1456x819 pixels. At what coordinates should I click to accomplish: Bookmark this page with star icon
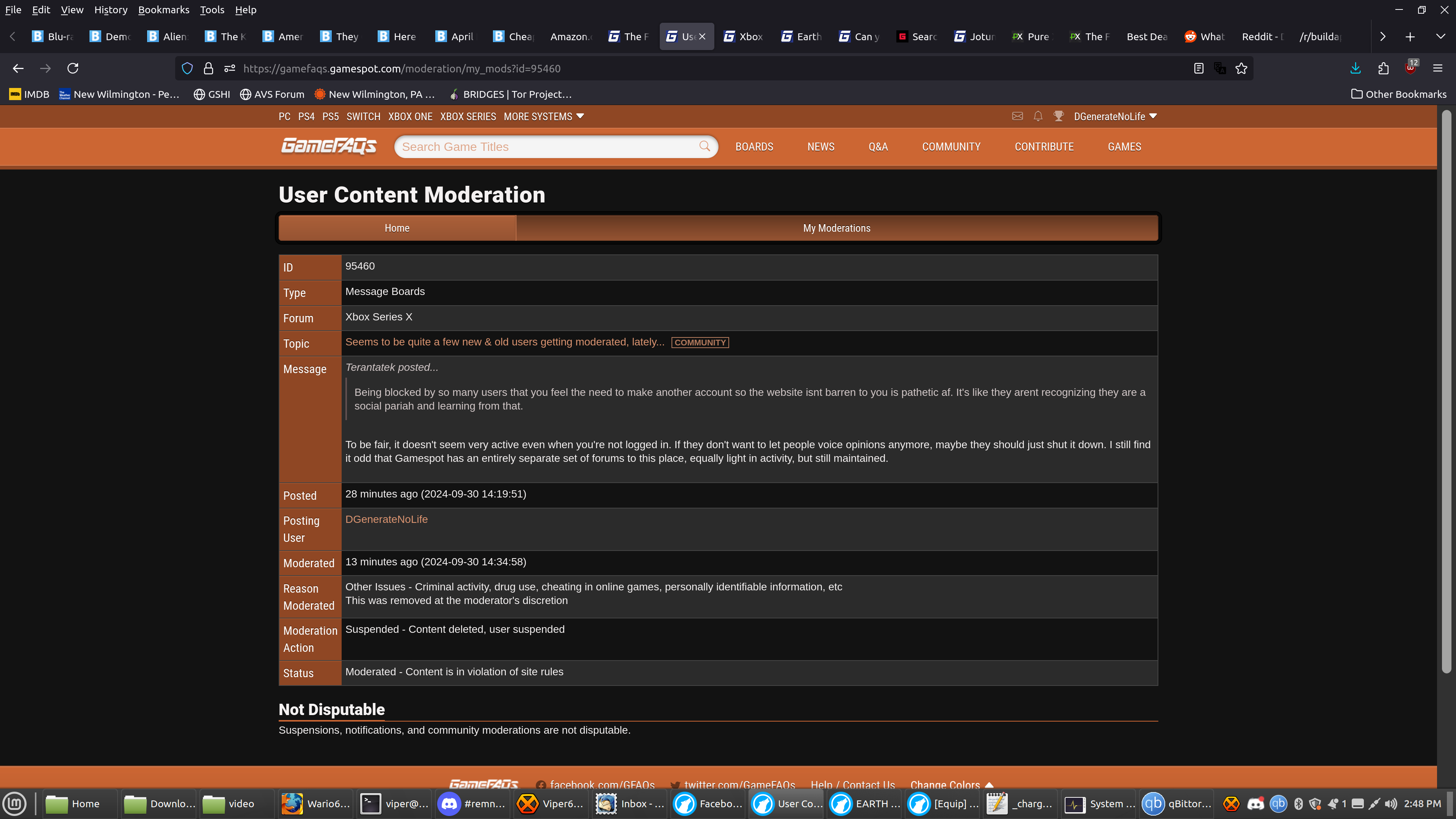1241,68
